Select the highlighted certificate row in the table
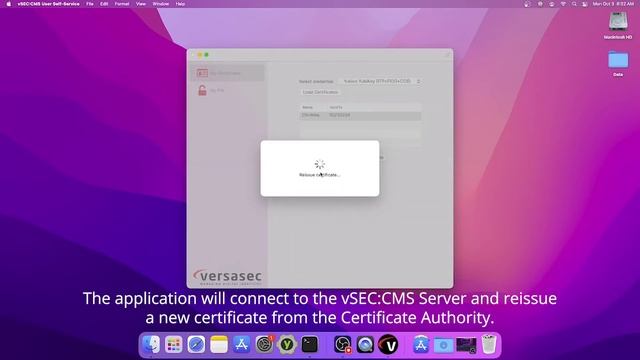The width and height of the screenshot is (640, 360). click(x=360, y=116)
